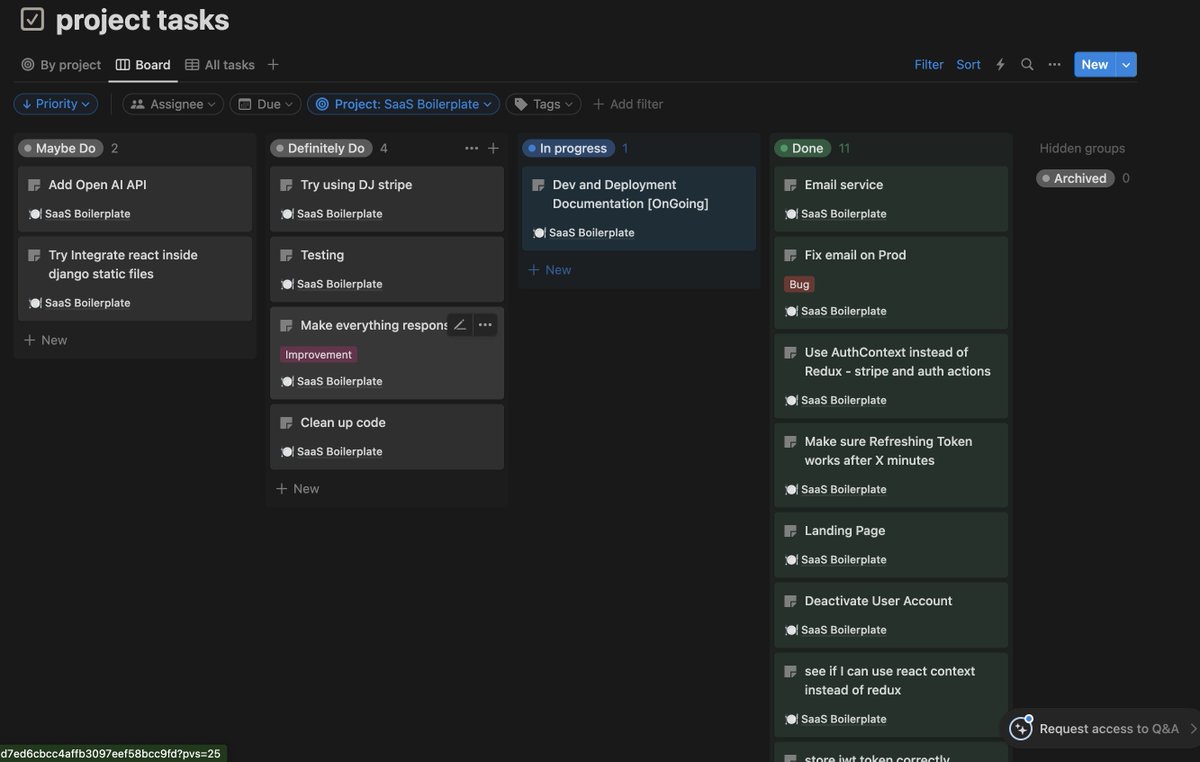
Task: Add a new view with plus icon
Action: (x=273, y=64)
